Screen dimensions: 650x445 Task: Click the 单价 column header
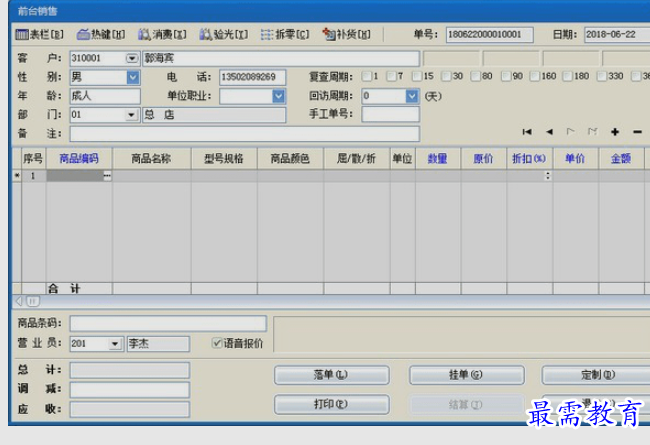click(575, 158)
